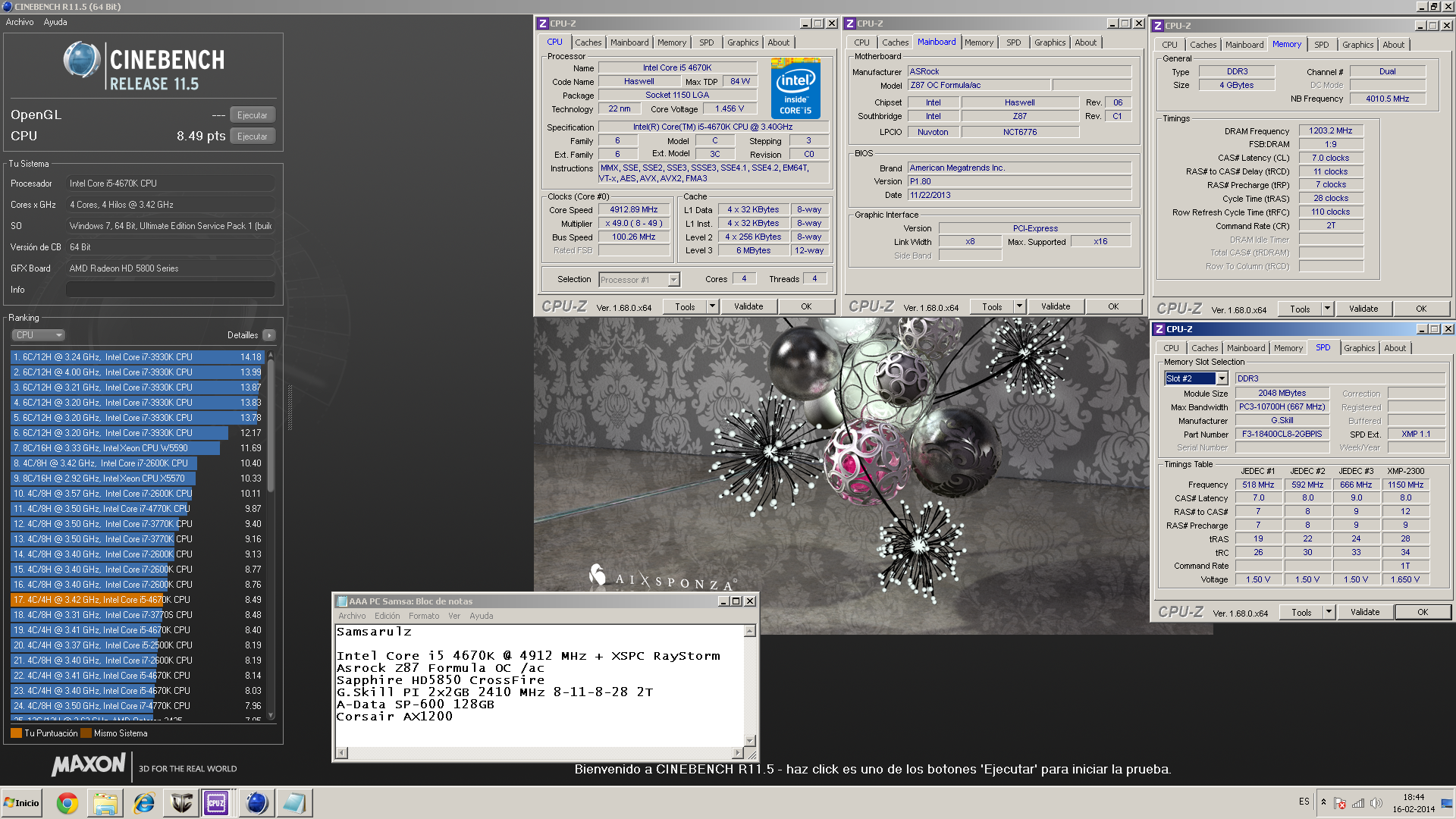Select ranking row 1 i7-3930K 14.18
Viewport: 1456px width, 819px height.
[136, 357]
